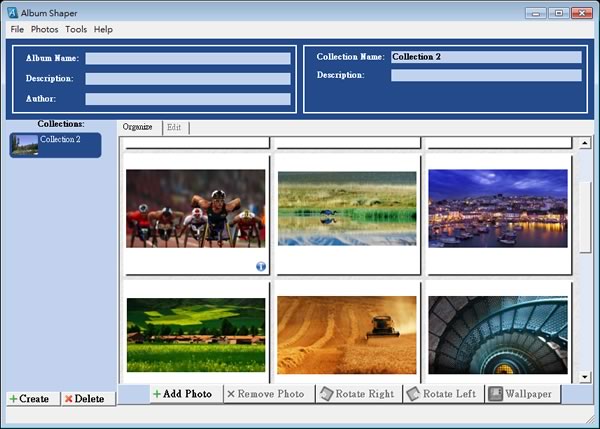
Task: Select the spiral staircase photo thumbnail
Action: pyautogui.click(x=498, y=335)
